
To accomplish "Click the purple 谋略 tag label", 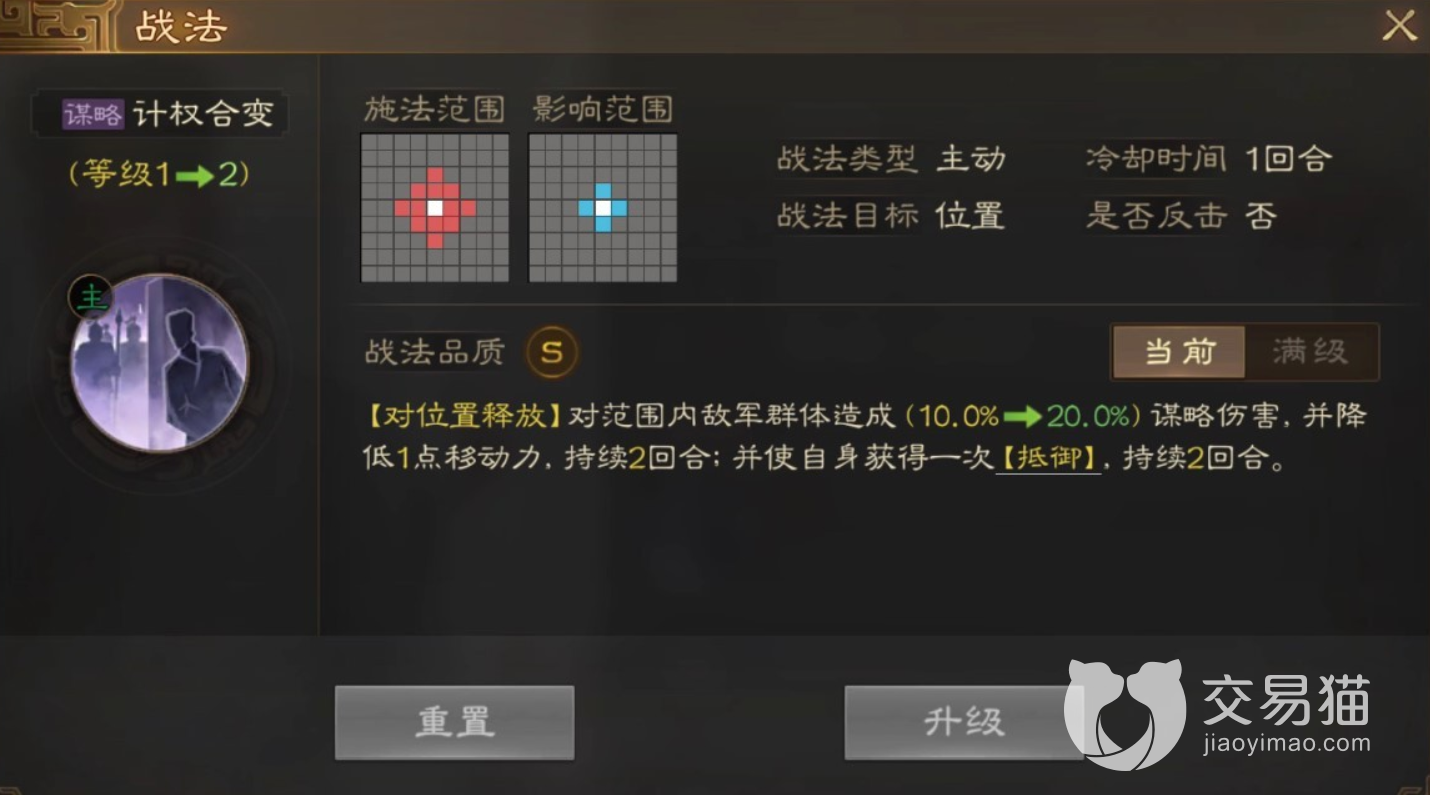I will click(x=94, y=114).
